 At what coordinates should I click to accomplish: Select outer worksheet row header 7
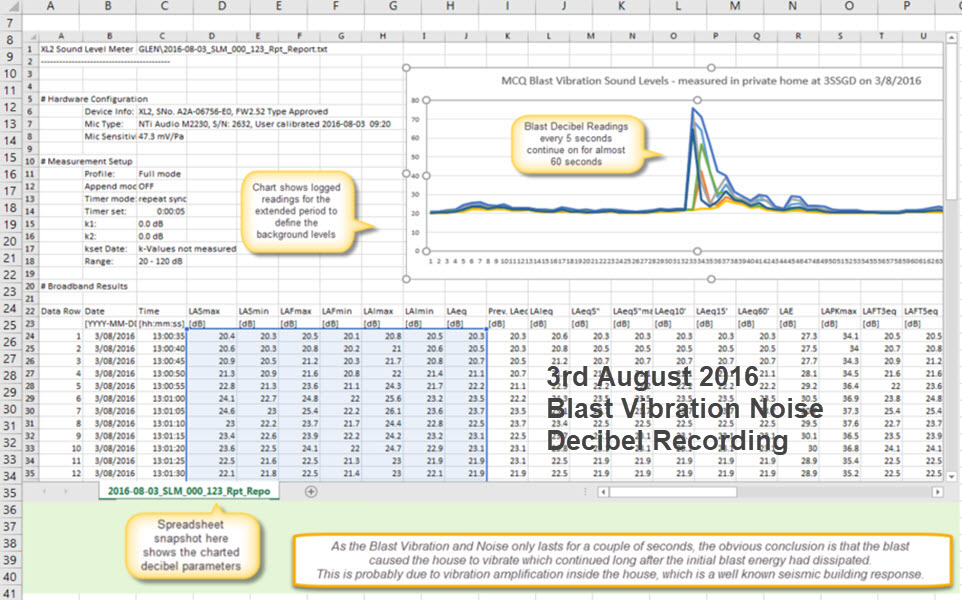point(10,23)
